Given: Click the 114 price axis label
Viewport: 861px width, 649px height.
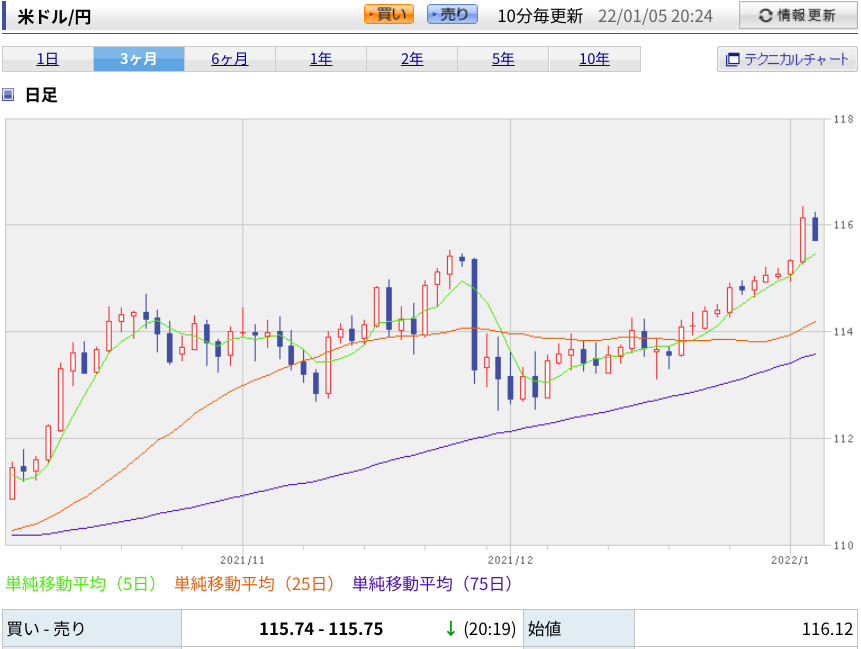Looking at the screenshot, I should point(843,332).
